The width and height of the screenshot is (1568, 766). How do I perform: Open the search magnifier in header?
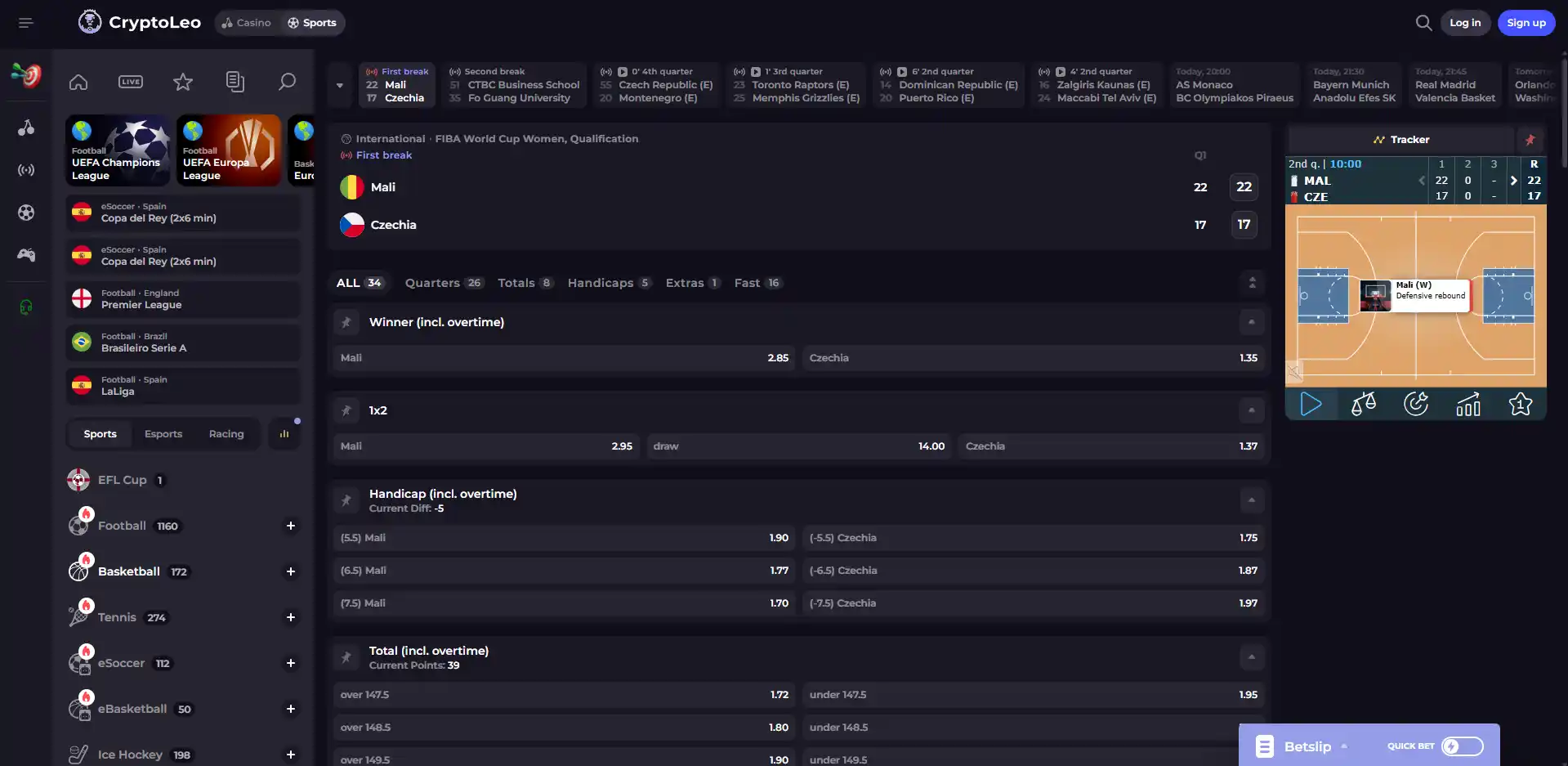(x=1423, y=23)
